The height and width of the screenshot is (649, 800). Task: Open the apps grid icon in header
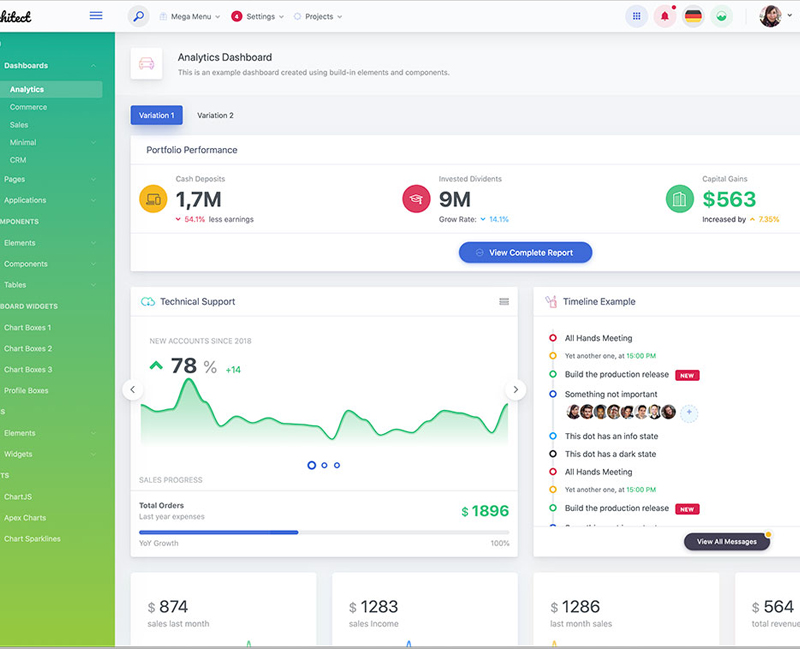pyautogui.click(x=636, y=17)
